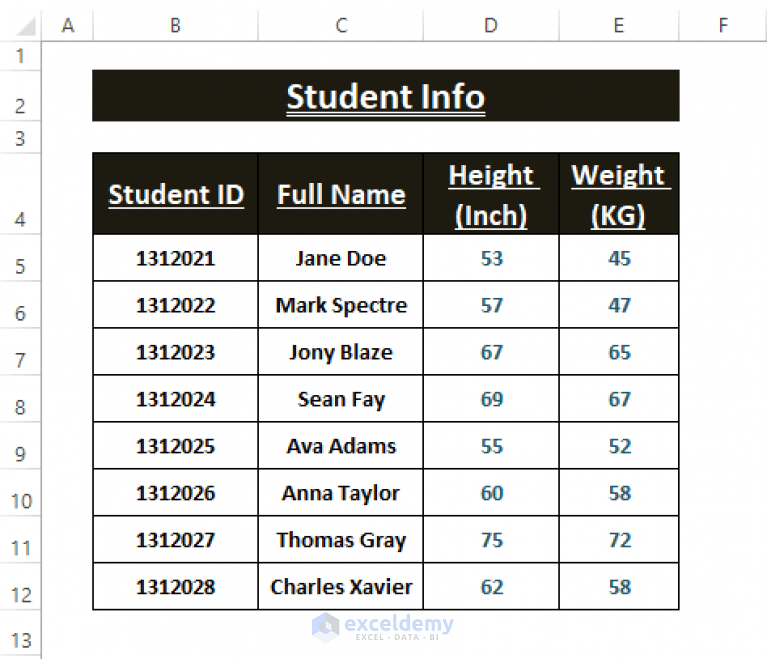The width and height of the screenshot is (767, 659).
Task: Select row 5 header
Action: pyautogui.click(x=20, y=258)
